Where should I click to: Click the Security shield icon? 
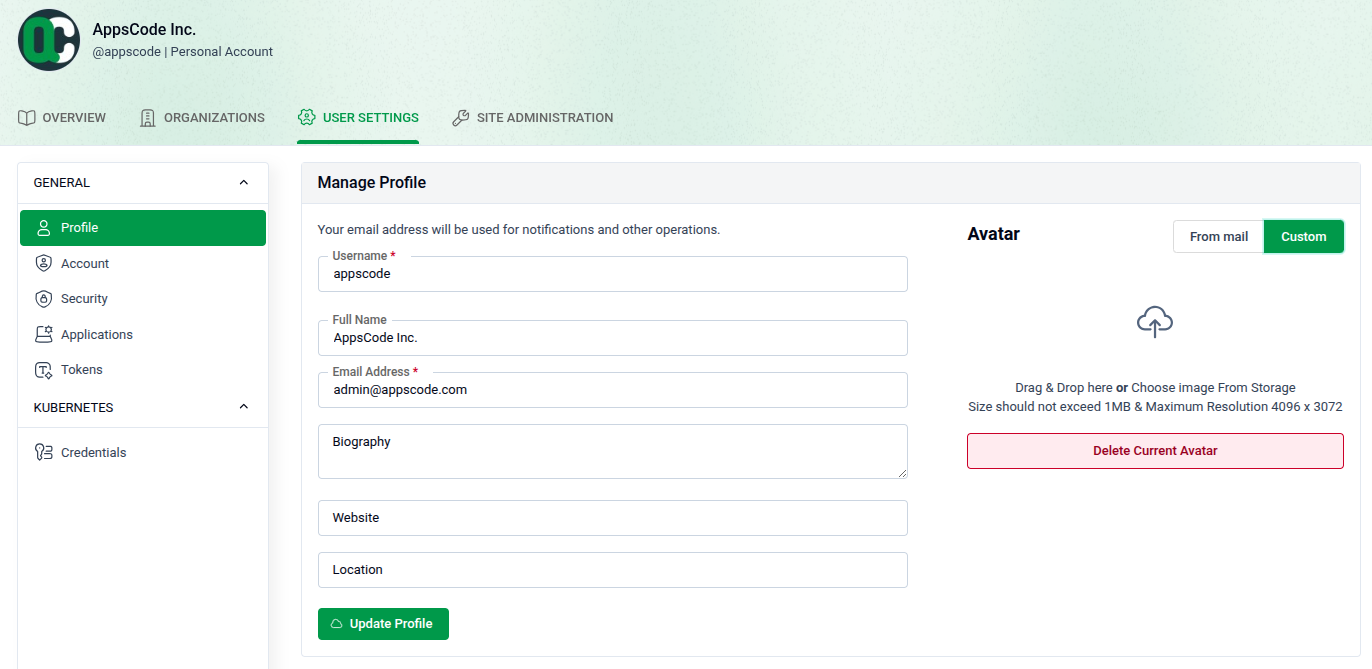[x=43, y=299]
